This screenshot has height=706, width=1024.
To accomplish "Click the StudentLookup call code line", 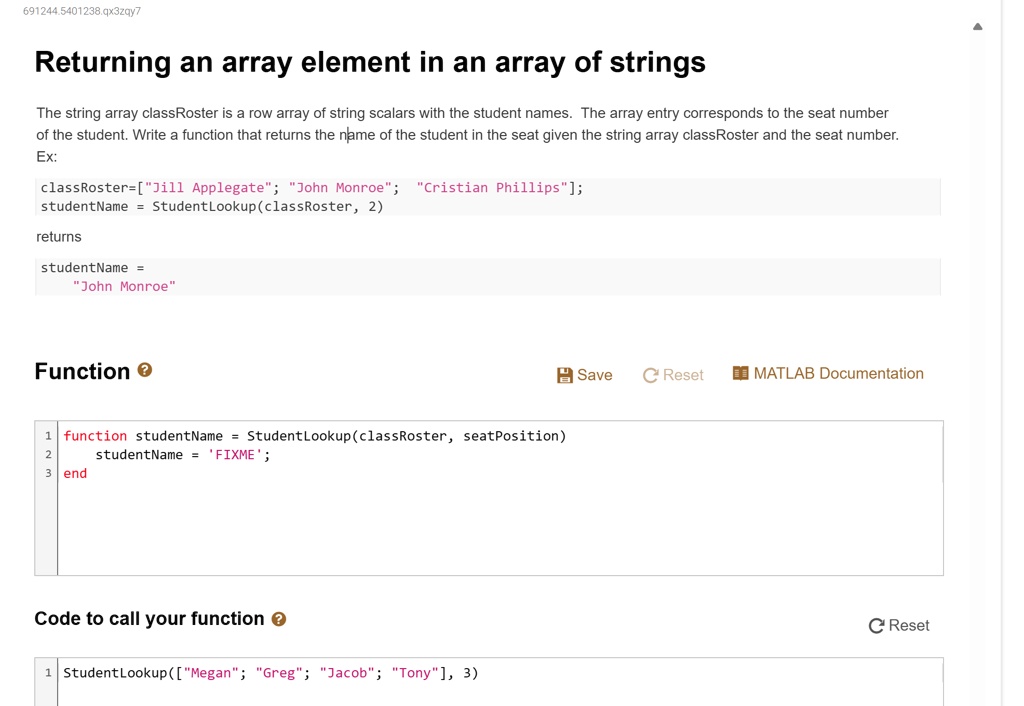I will 270,672.
